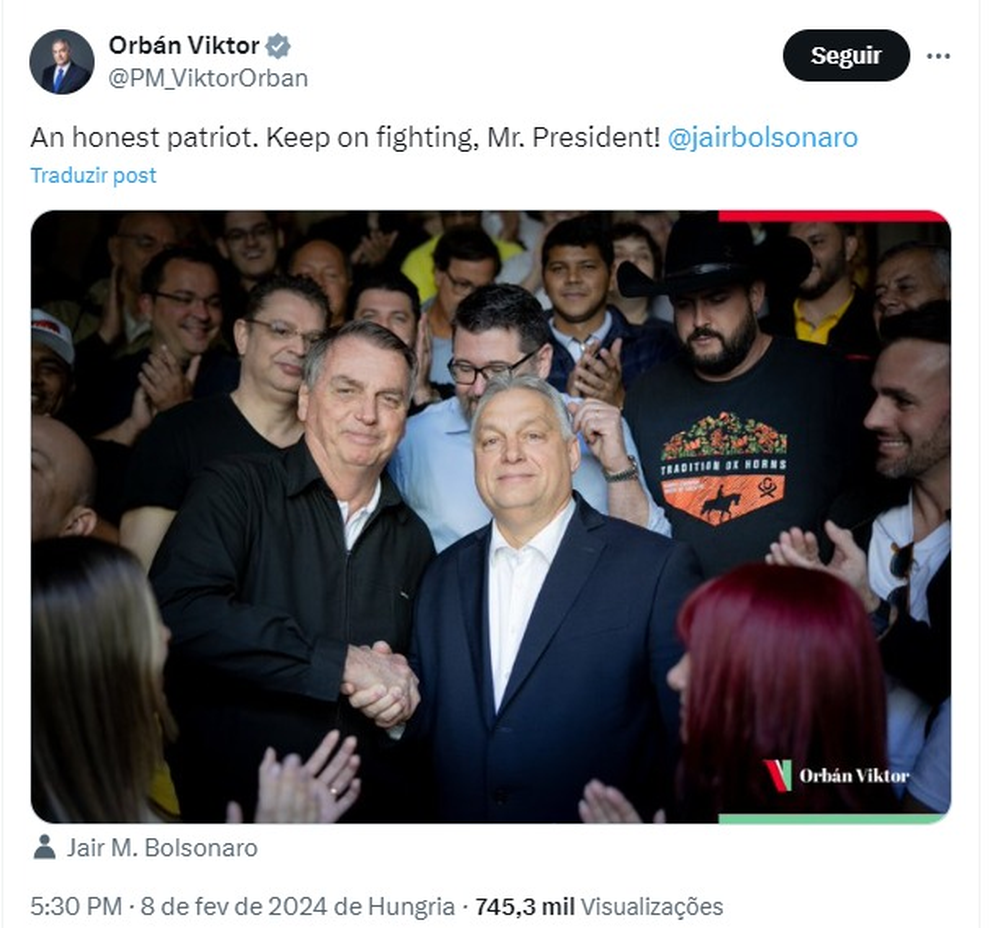Click the tagged person icon below photo
Image resolution: width=1000 pixels, height=928 pixels.
[x=44, y=847]
